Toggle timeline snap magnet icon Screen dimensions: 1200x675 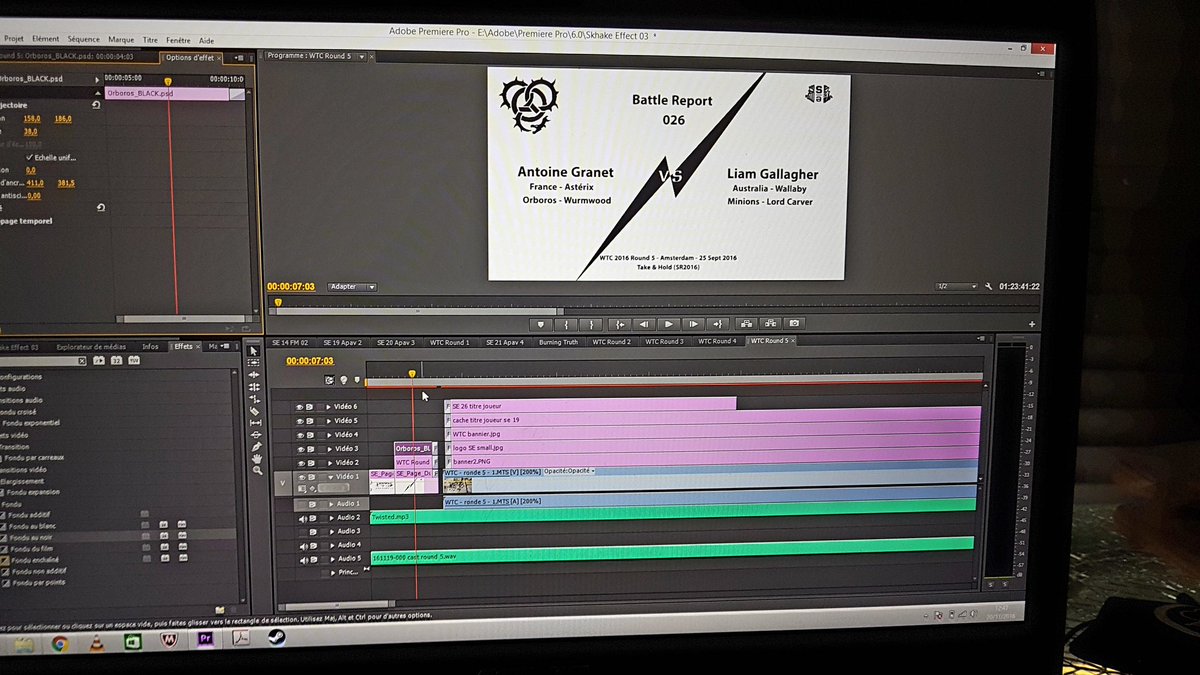330,380
